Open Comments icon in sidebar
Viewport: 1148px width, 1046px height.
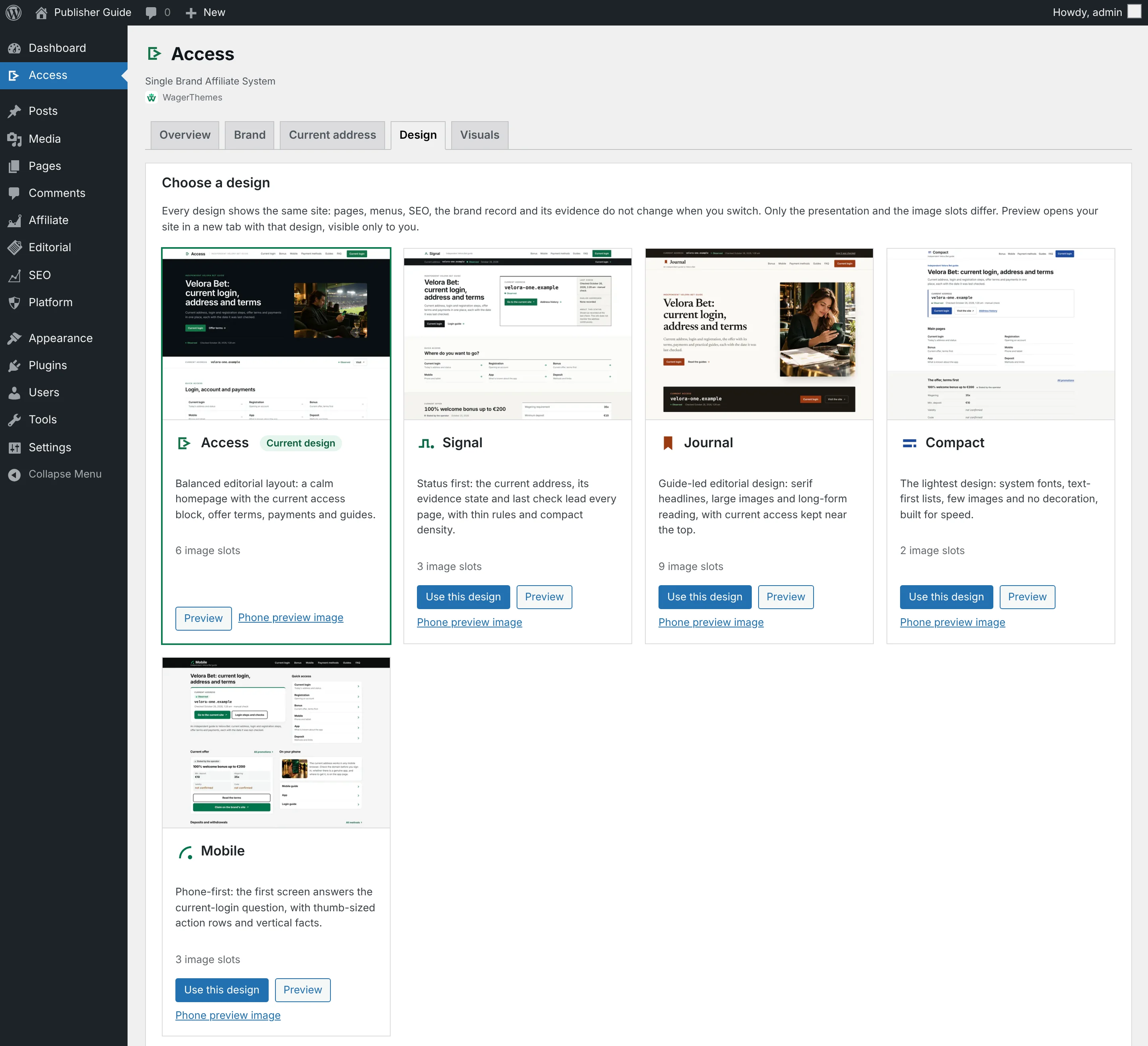tap(15, 193)
